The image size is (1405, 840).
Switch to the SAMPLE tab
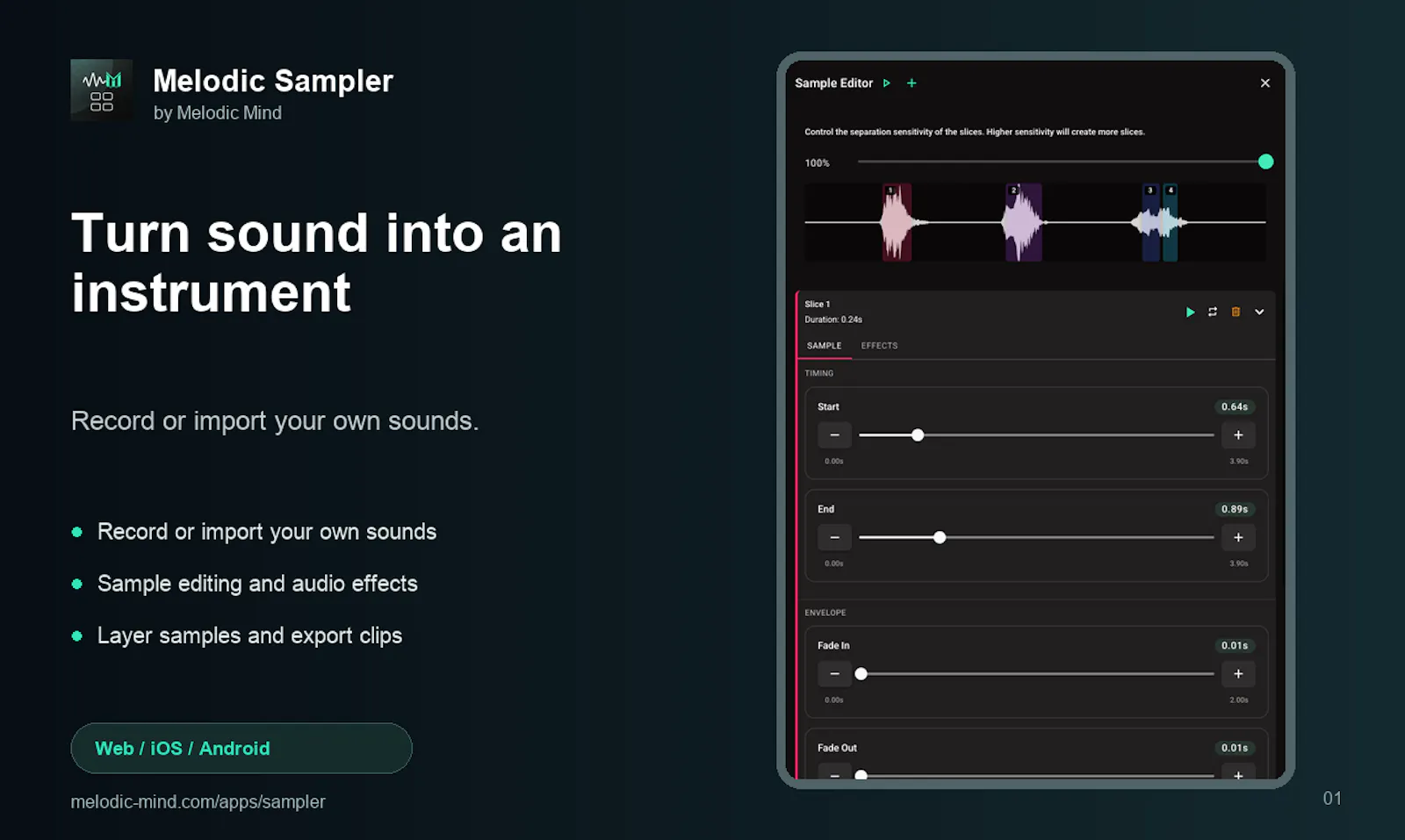[824, 346]
